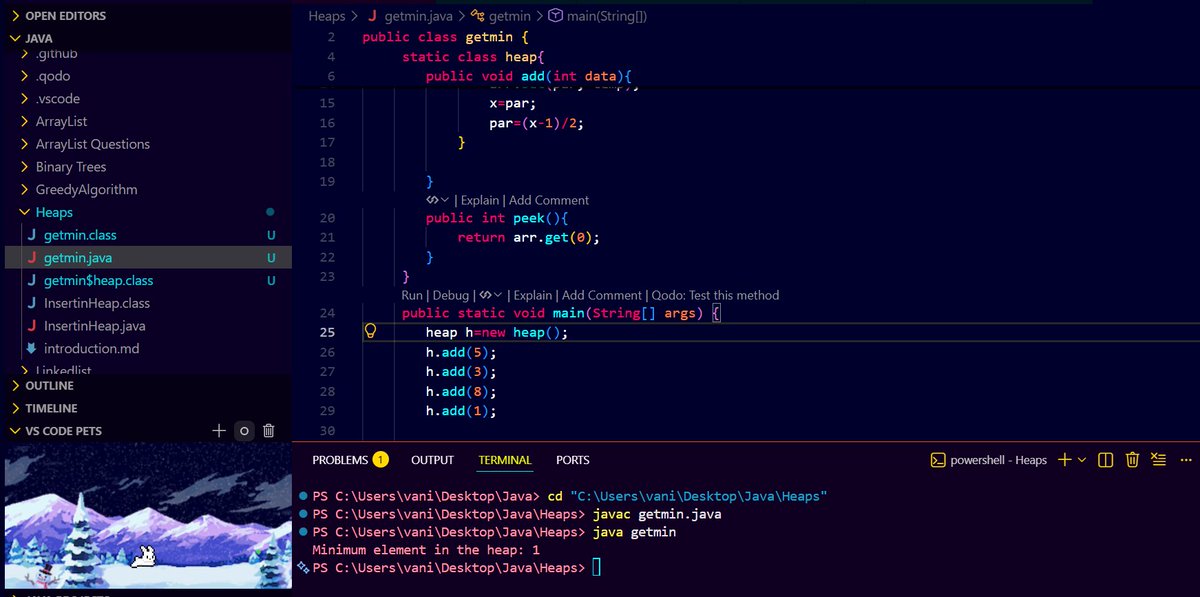Image resolution: width=1200 pixels, height=597 pixels.
Task: Split the terminal panel
Action: click(1106, 460)
